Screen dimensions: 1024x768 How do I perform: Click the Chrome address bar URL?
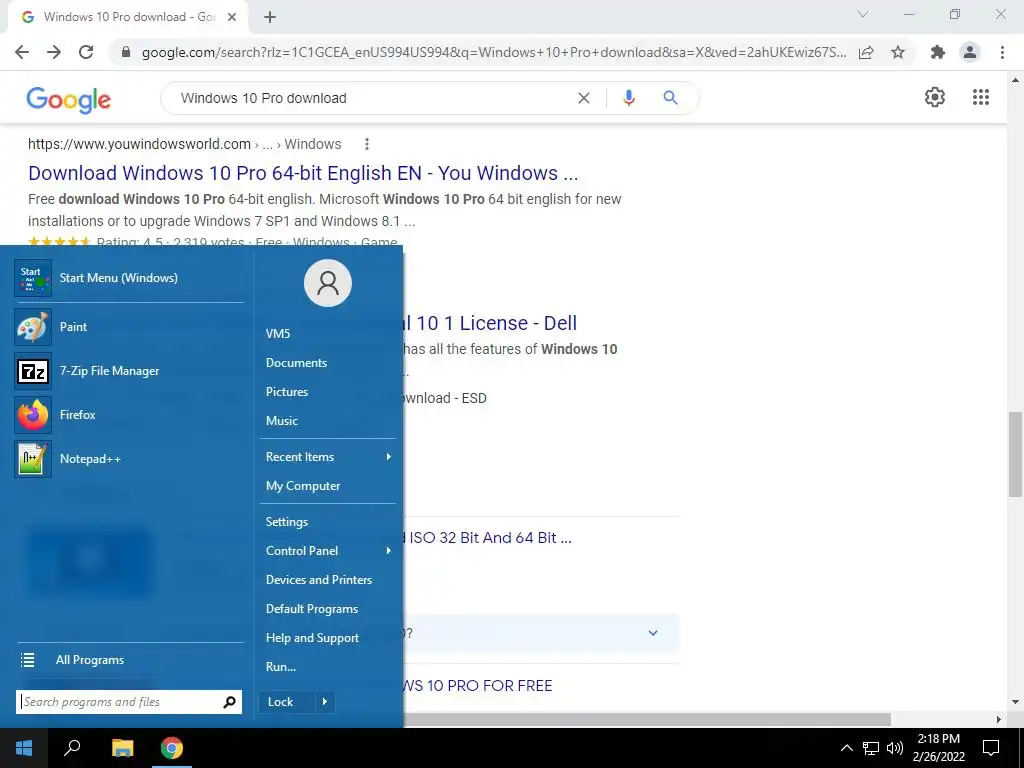(x=493, y=52)
